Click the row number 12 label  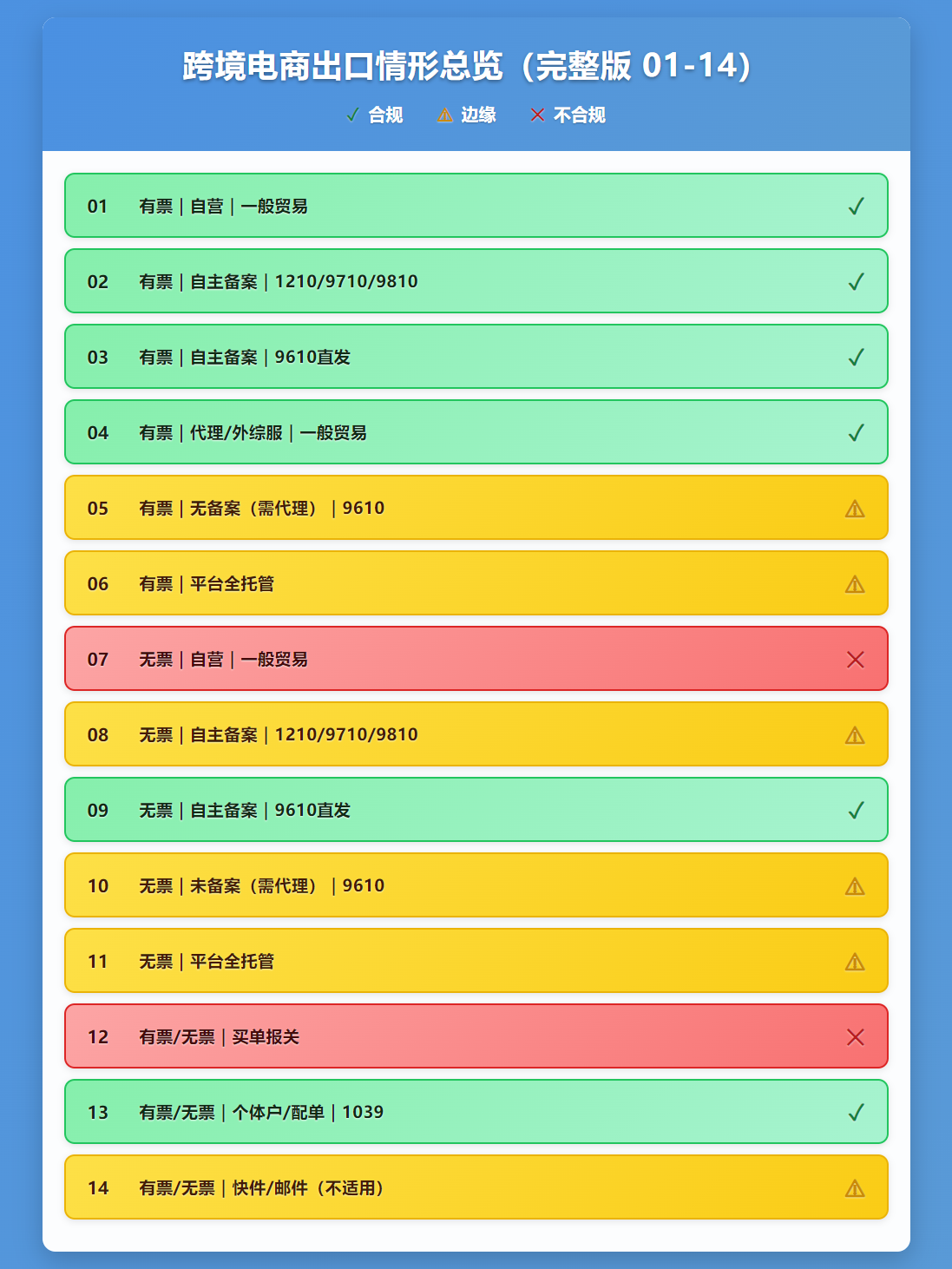[x=98, y=1037]
